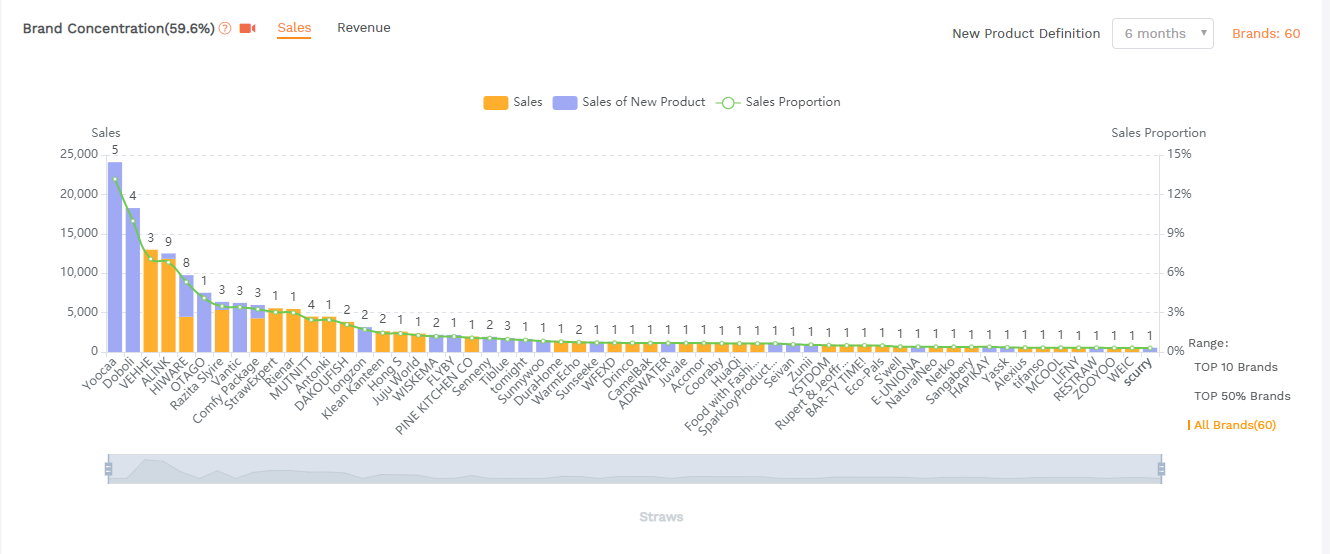The height and width of the screenshot is (554, 1330).
Task: Switch to the Revenue tab
Action: [x=363, y=28]
